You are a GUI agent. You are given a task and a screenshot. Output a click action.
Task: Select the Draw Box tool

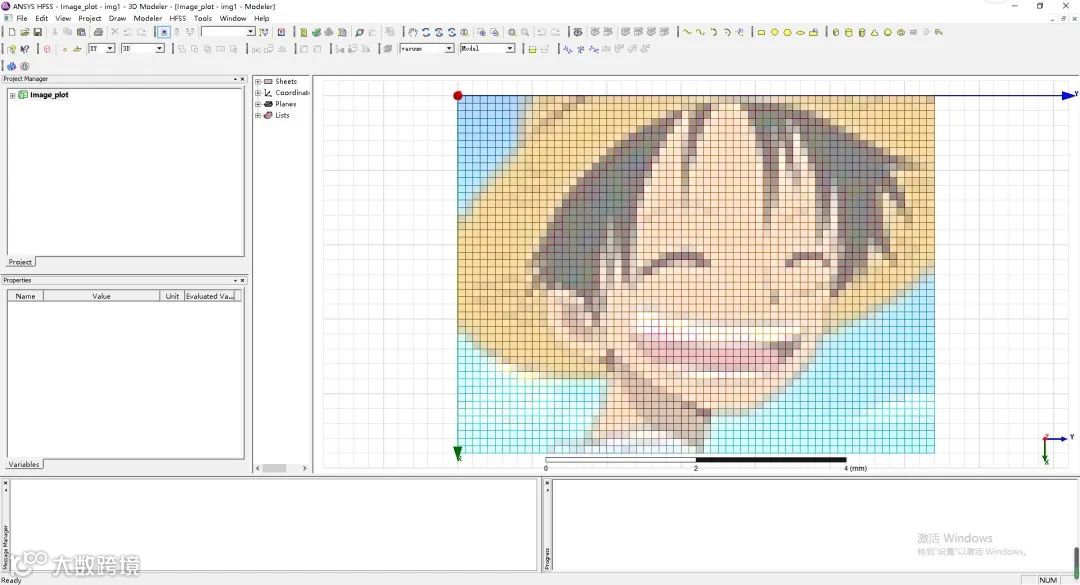pyautogui.click(x=835, y=32)
